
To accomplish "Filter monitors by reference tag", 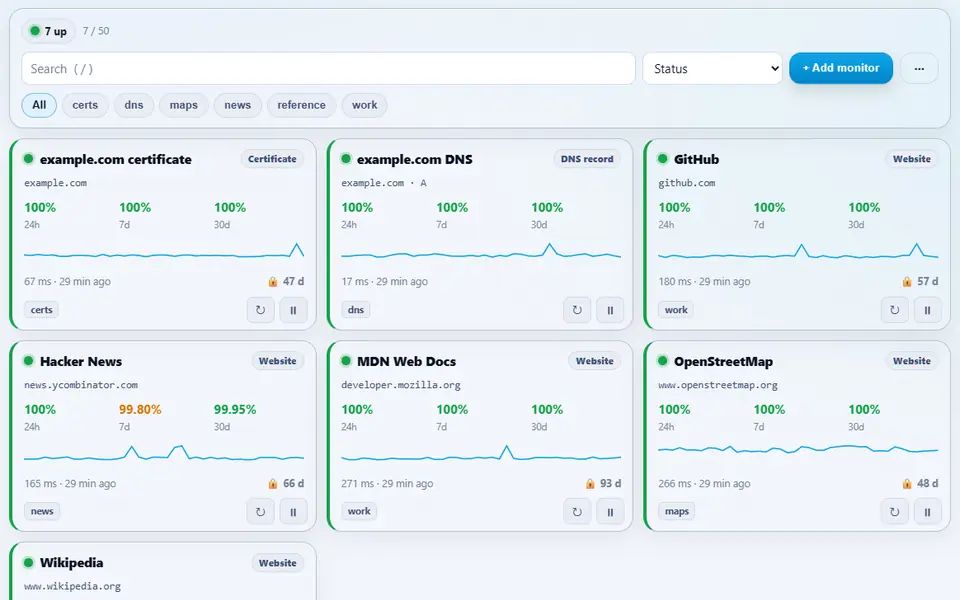I will pos(301,105).
